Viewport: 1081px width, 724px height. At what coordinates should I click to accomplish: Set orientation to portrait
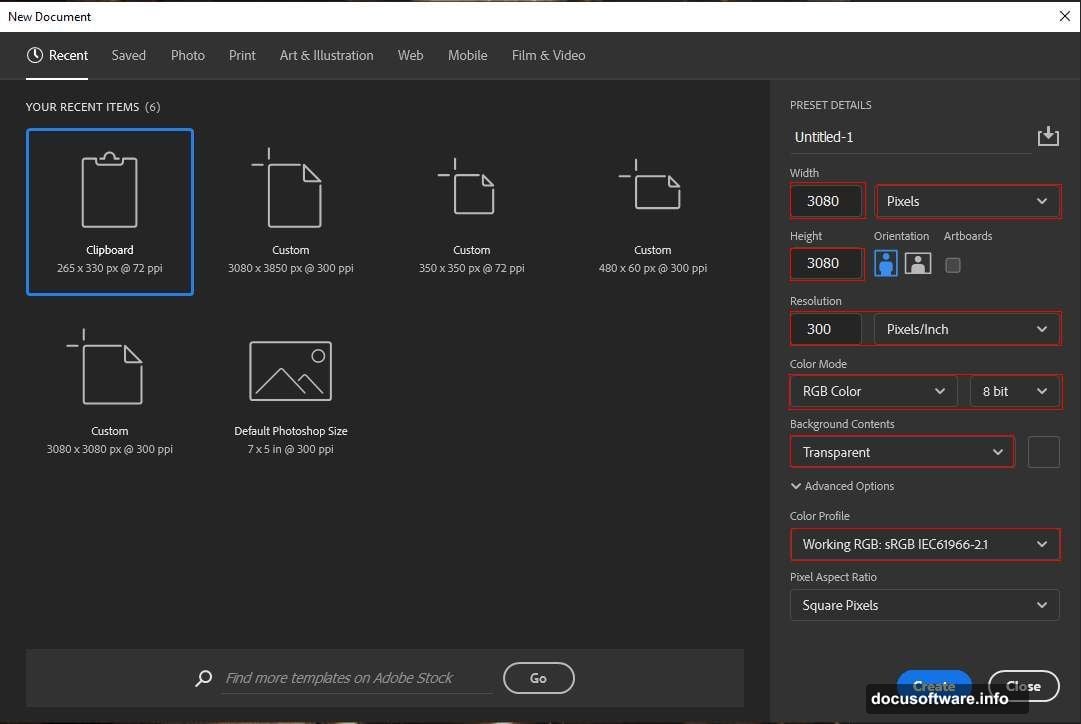click(885, 264)
